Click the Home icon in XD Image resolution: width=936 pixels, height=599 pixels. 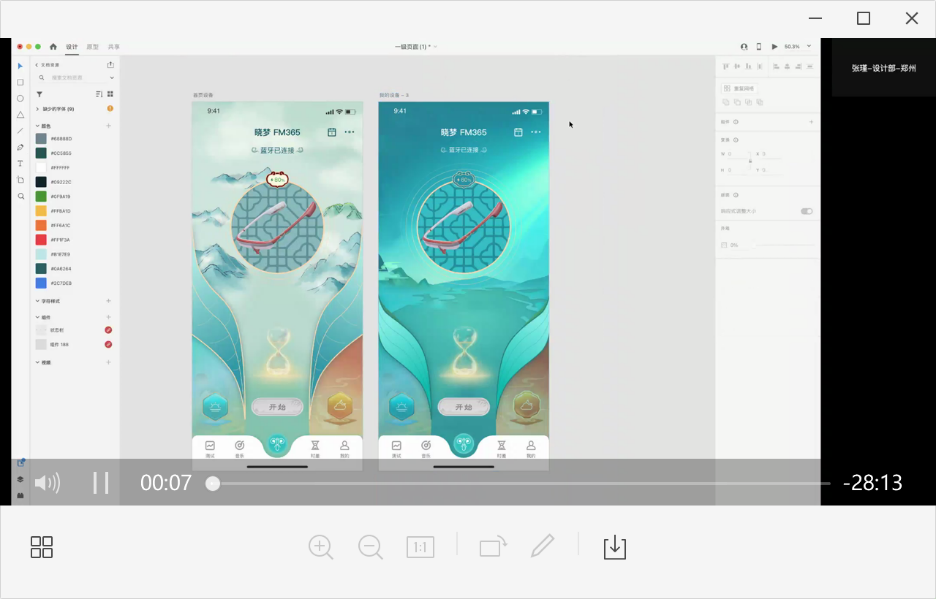(53, 46)
